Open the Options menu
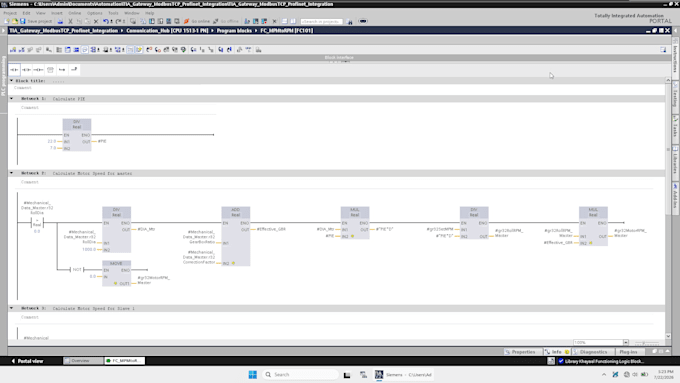This screenshot has height=383, width=680. coord(94,13)
